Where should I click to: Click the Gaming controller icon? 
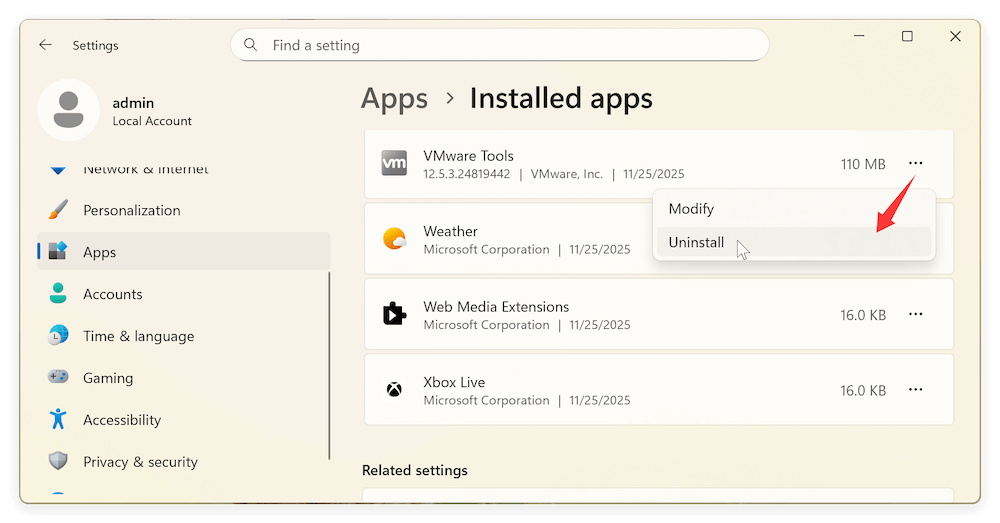tap(58, 377)
